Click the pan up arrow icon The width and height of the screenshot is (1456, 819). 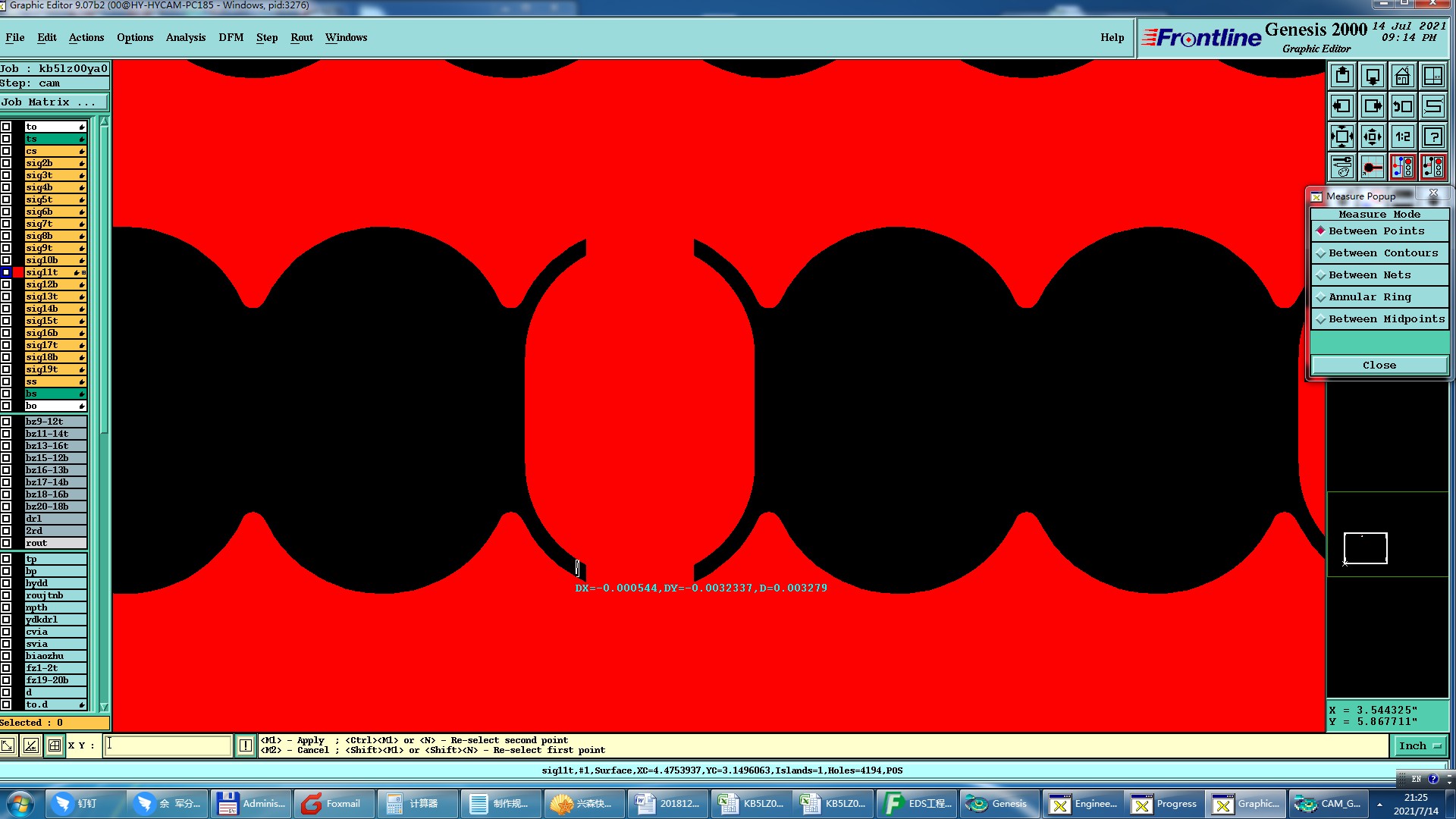click(1341, 77)
